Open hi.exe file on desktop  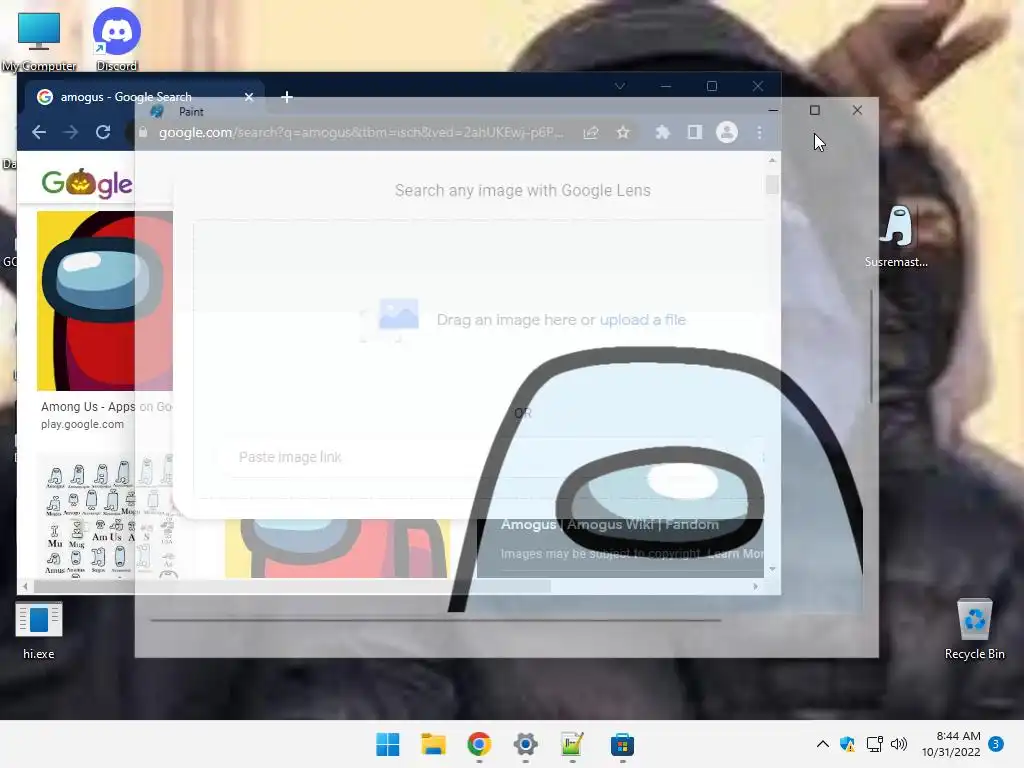(39, 631)
